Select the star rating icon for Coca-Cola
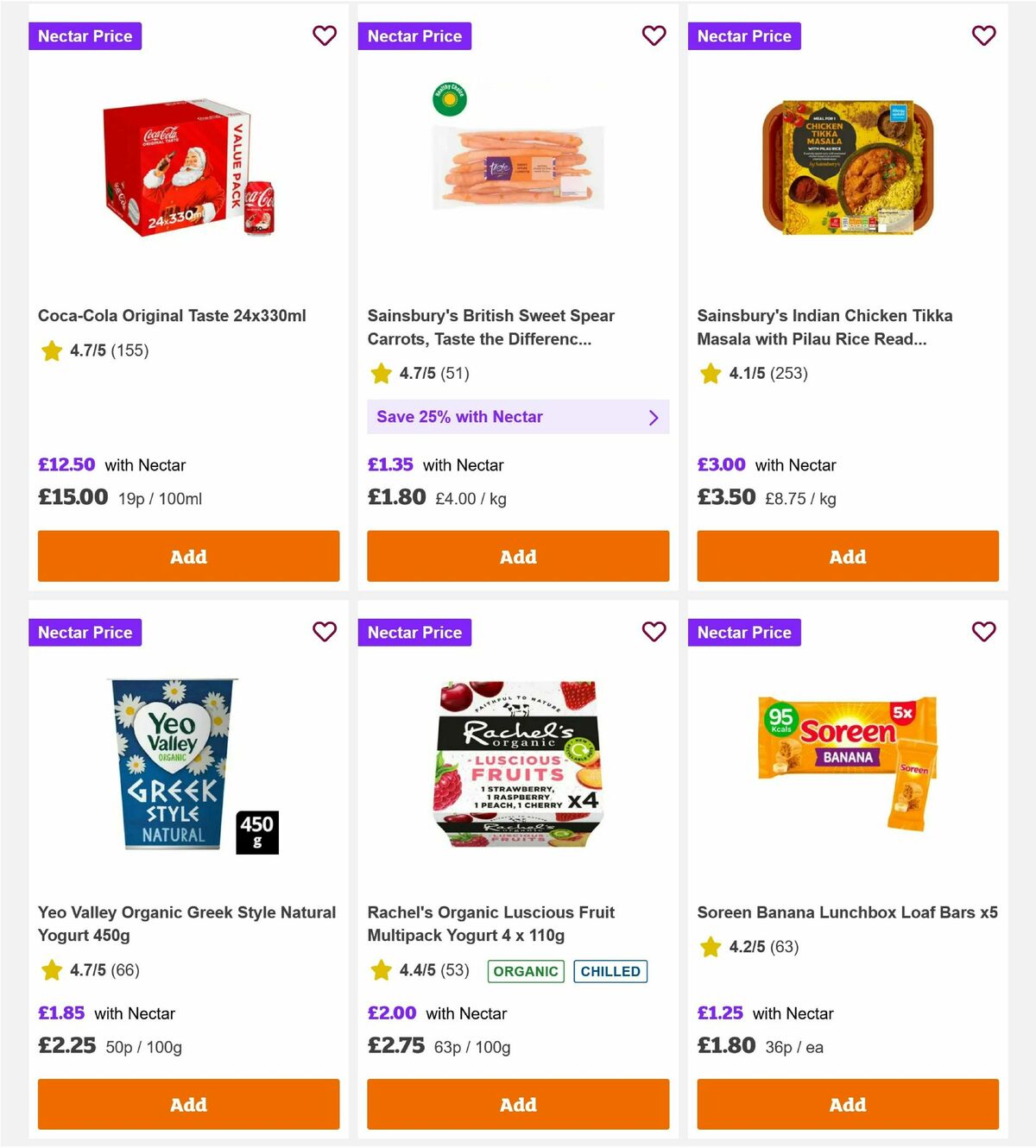This screenshot has height=1148, width=1036. pyautogui.click(x=51, y=350)
